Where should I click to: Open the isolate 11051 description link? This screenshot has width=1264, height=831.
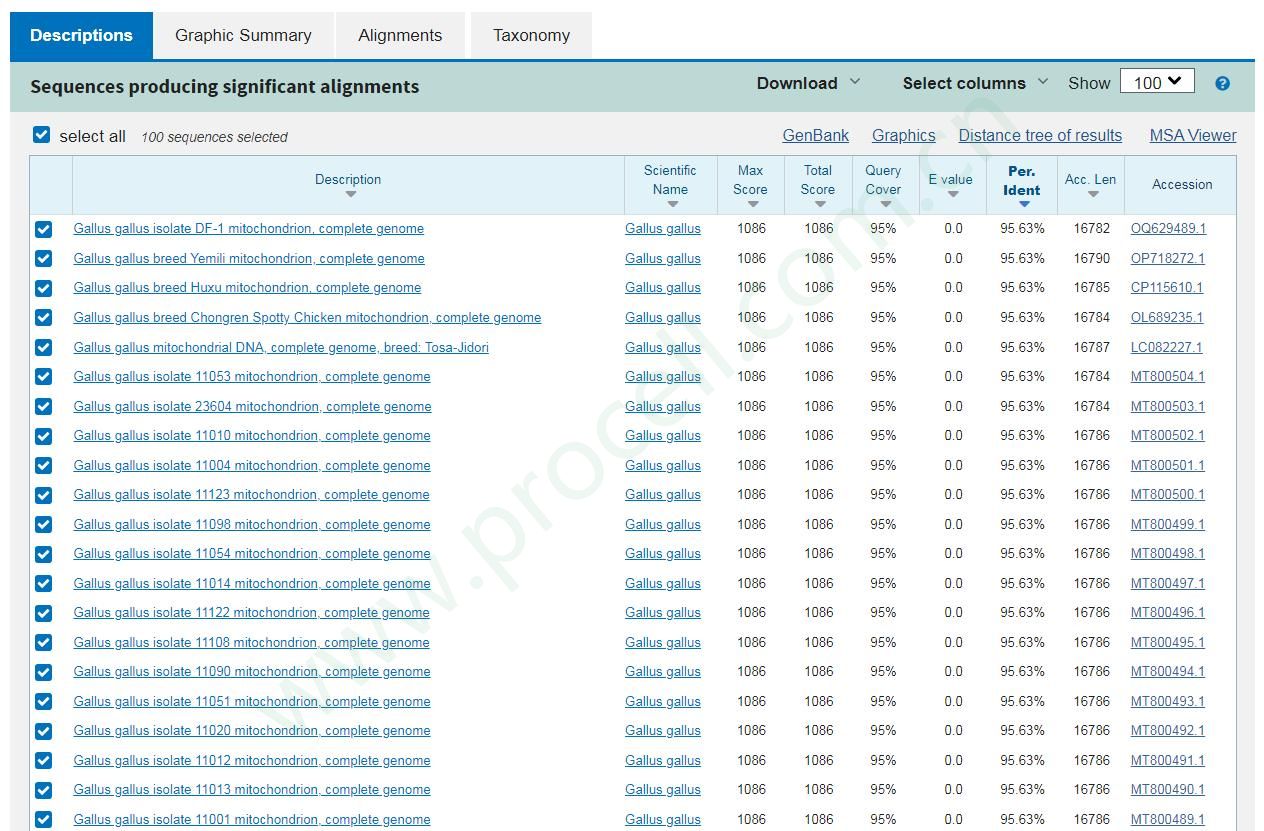pos(252,701)
